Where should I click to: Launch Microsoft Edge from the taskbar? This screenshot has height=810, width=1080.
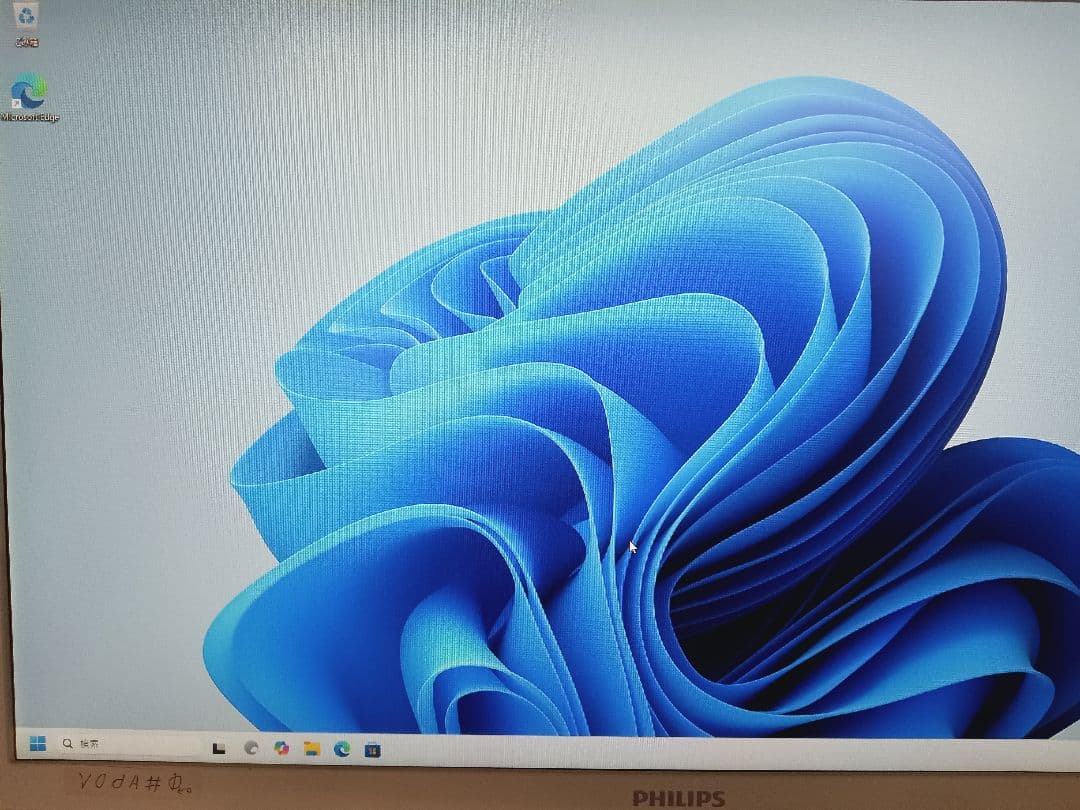(342, 748)
